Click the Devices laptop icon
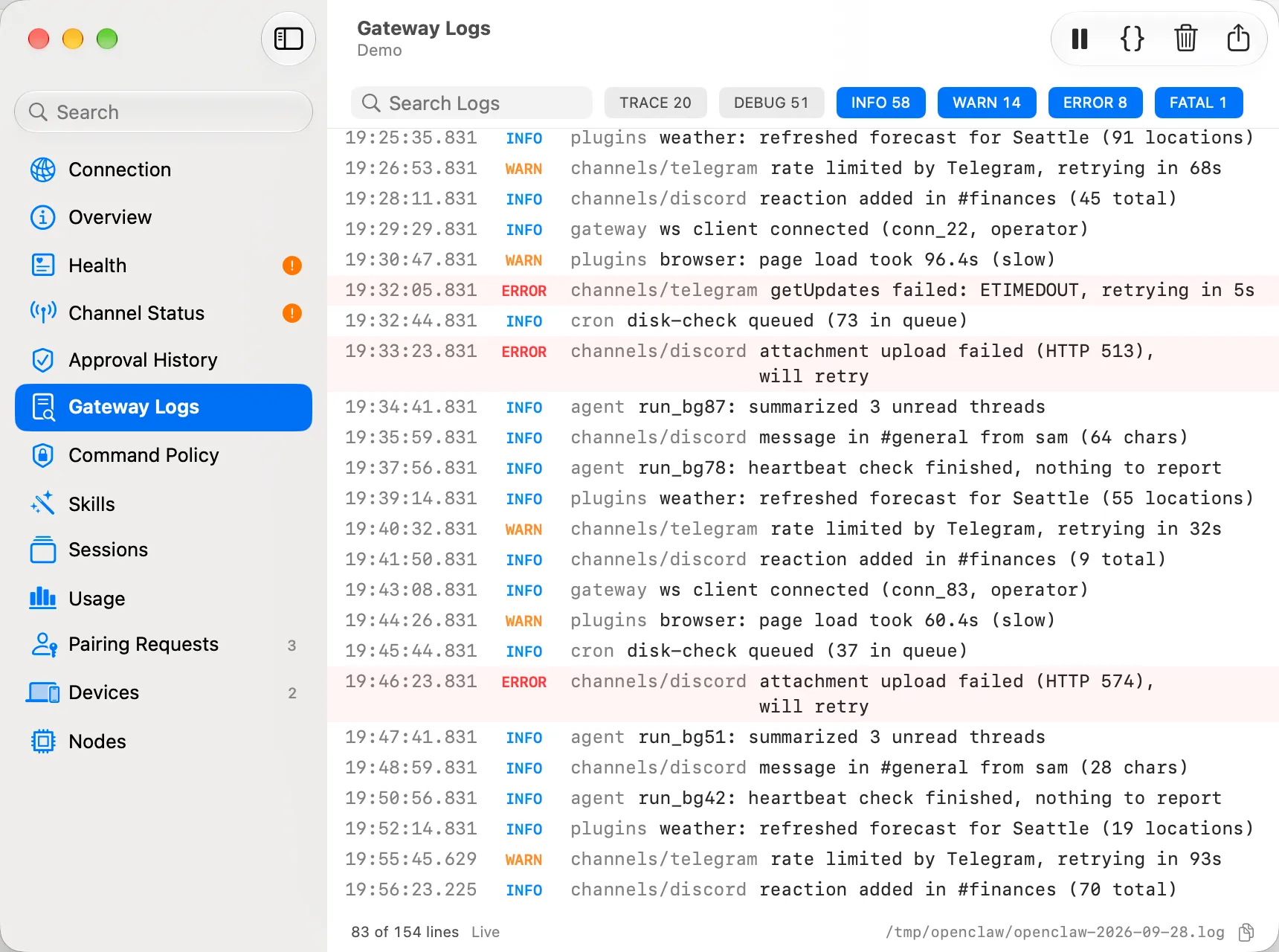Image resolution: width=1279 pixels, height=952 pixels. pos(43,692)
